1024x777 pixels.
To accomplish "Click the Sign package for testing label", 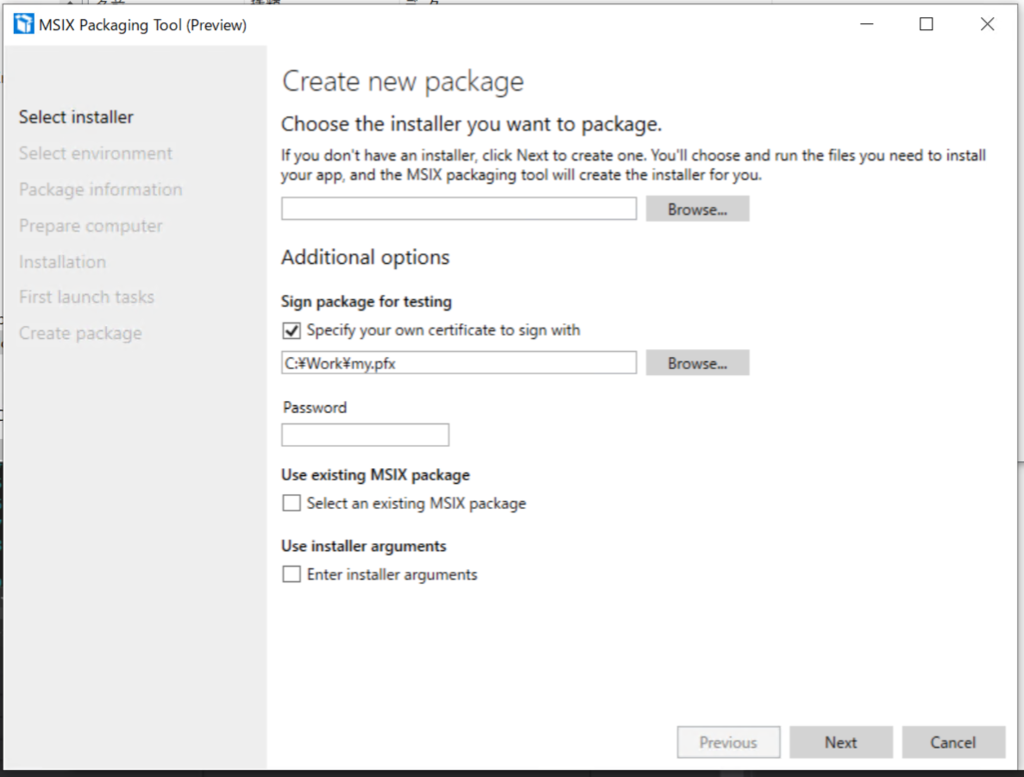I will coord(366,302).
